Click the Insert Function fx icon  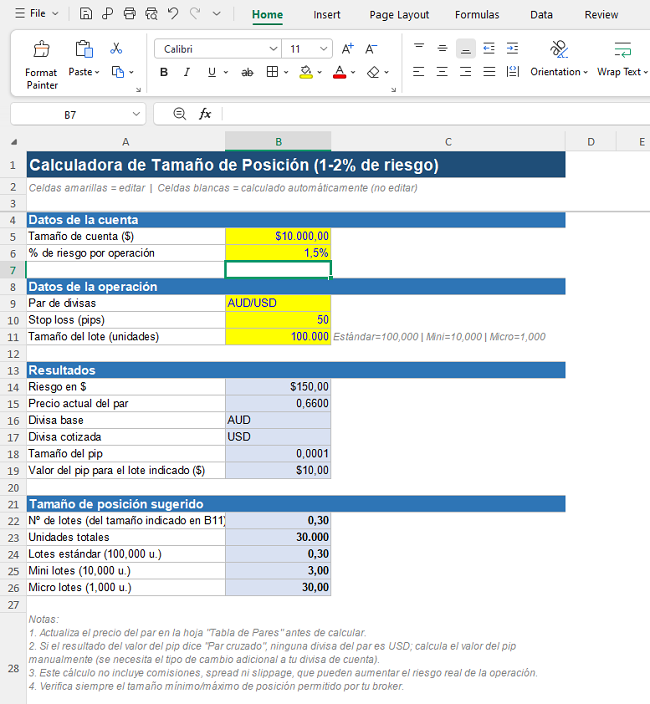coord(205,114)
